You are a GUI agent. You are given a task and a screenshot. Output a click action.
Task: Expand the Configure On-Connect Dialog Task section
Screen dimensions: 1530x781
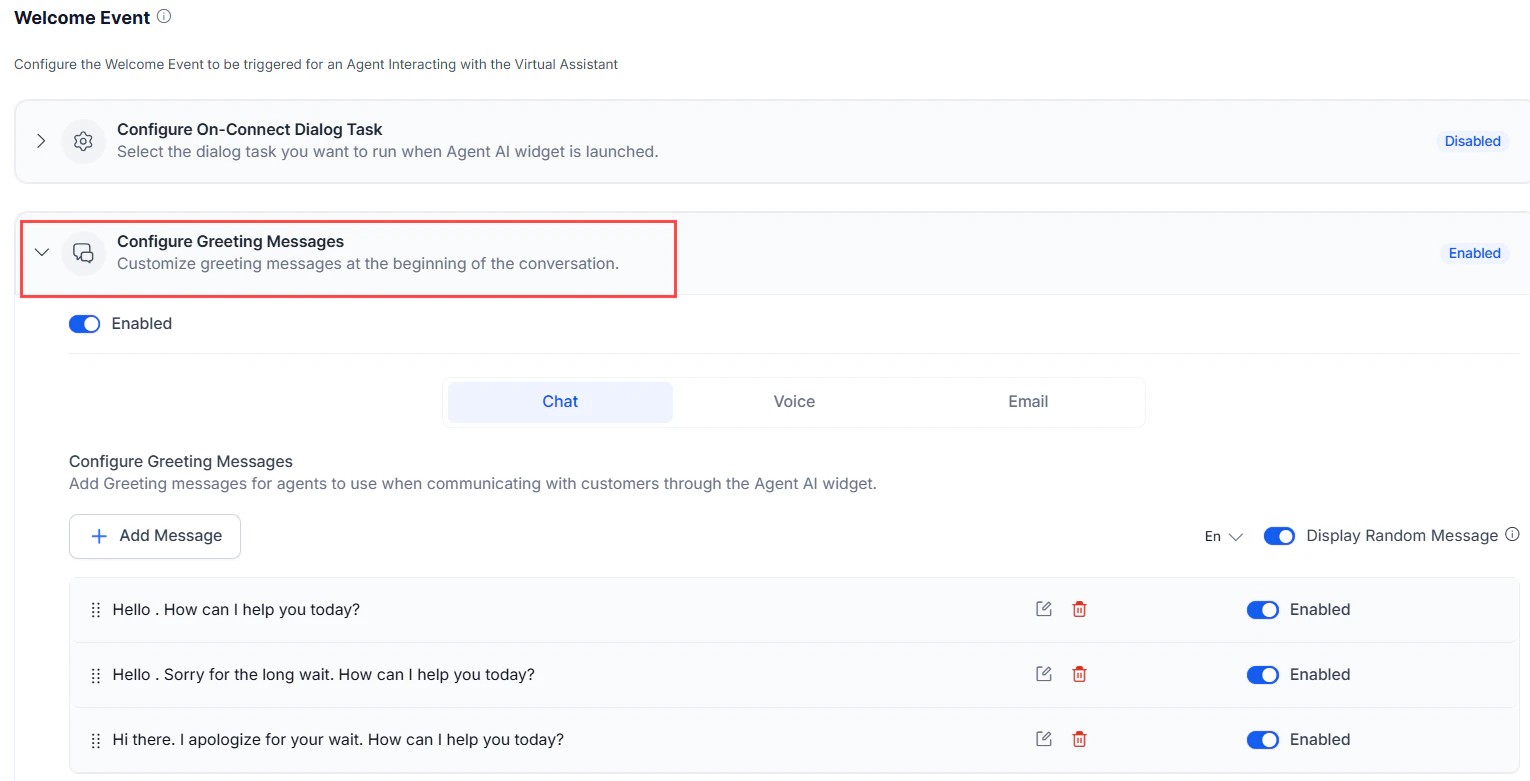(x=40, y=141)
